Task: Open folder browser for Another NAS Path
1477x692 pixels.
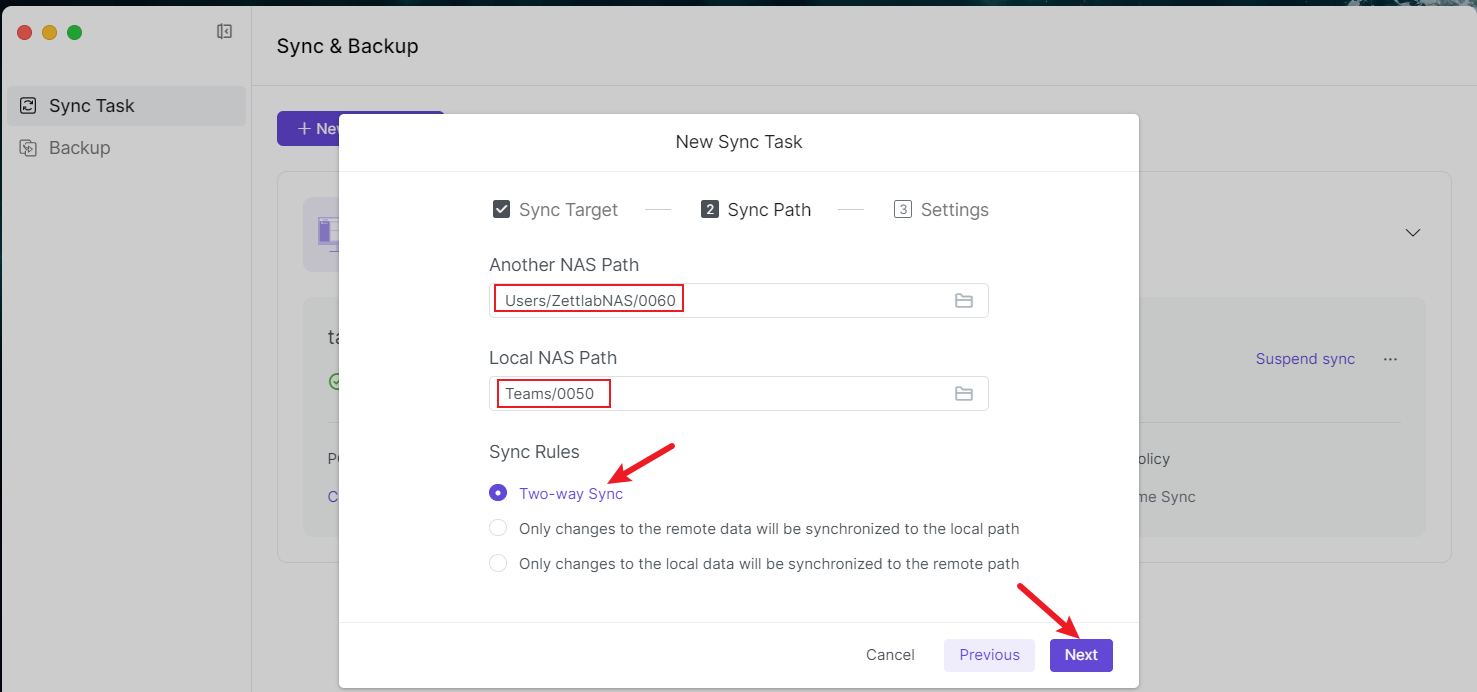Action: (x=963, y=301)
